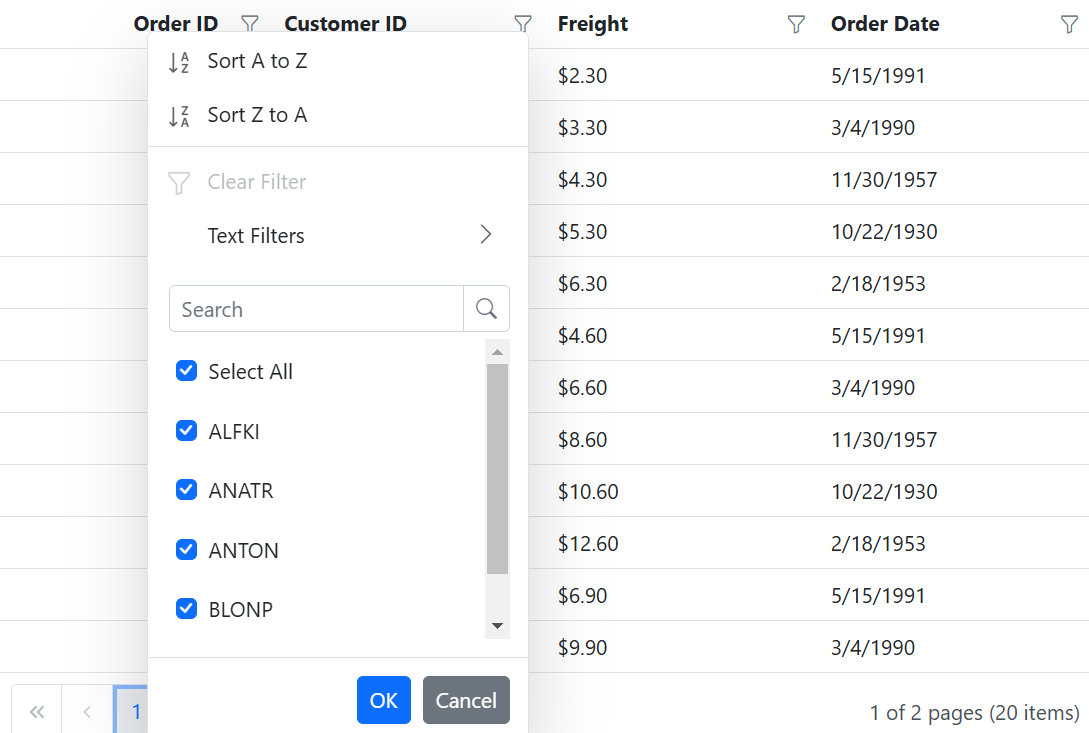
Task: Click scrollbar down arrow in list
Action: [497, 626]
